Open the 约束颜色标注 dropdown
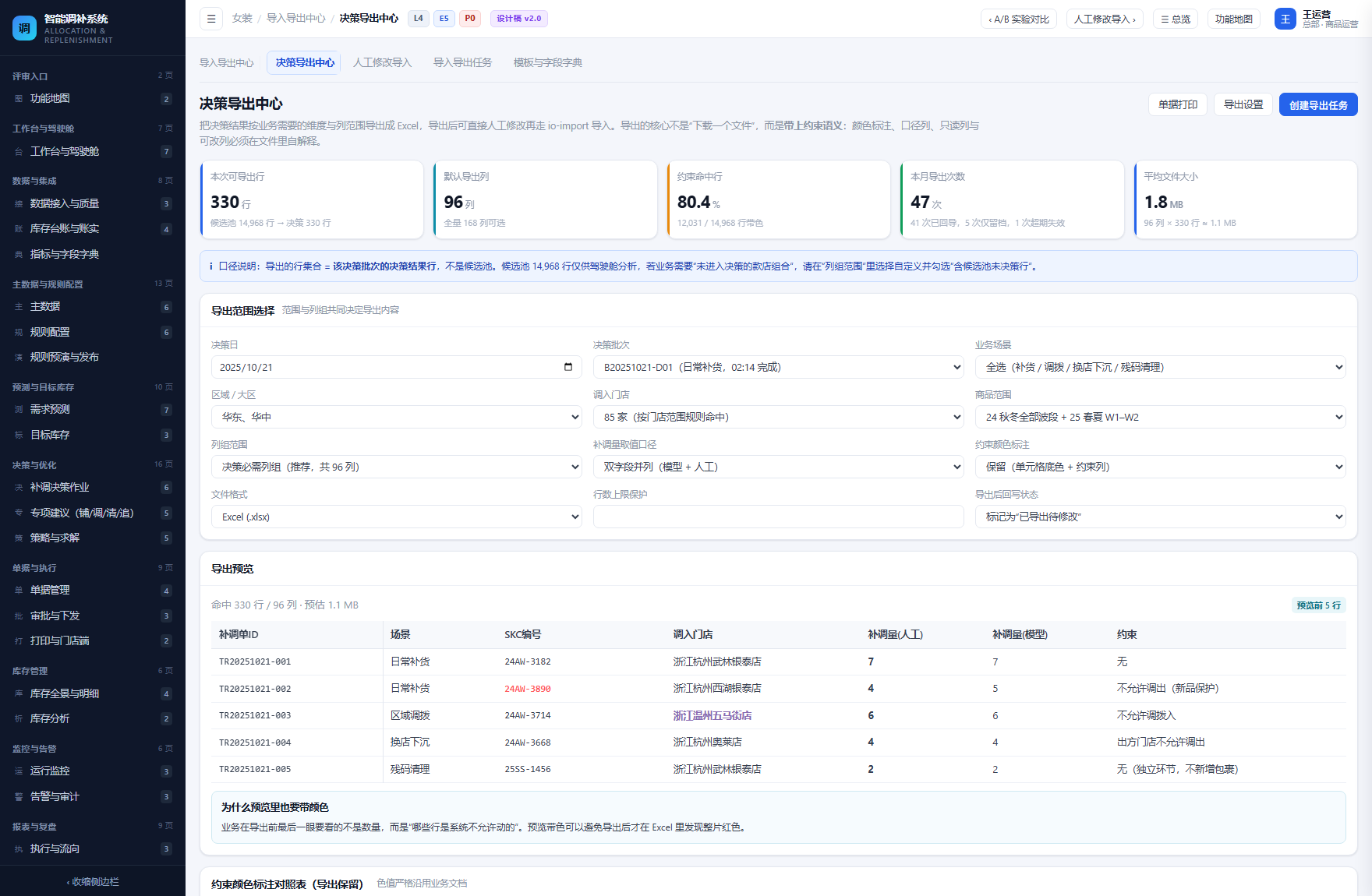 (x=1160, y=467)
